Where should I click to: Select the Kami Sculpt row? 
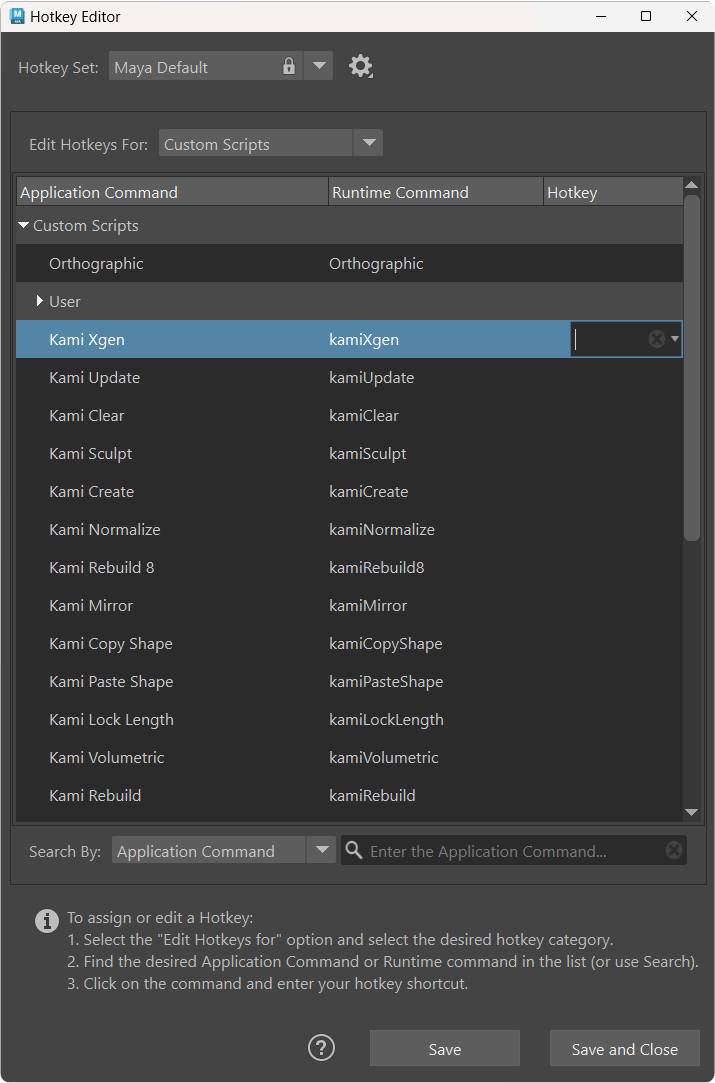tap(350, 453)
